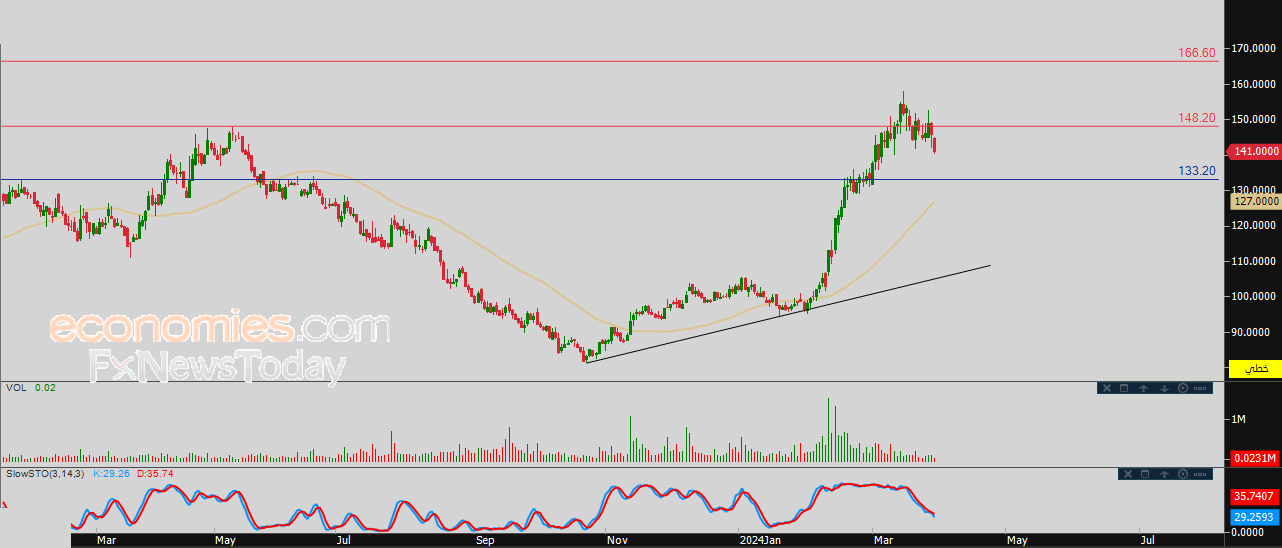Open VOL indicator settings gear
Viewport: 1282px width, 548px height.
[1183, 388]
